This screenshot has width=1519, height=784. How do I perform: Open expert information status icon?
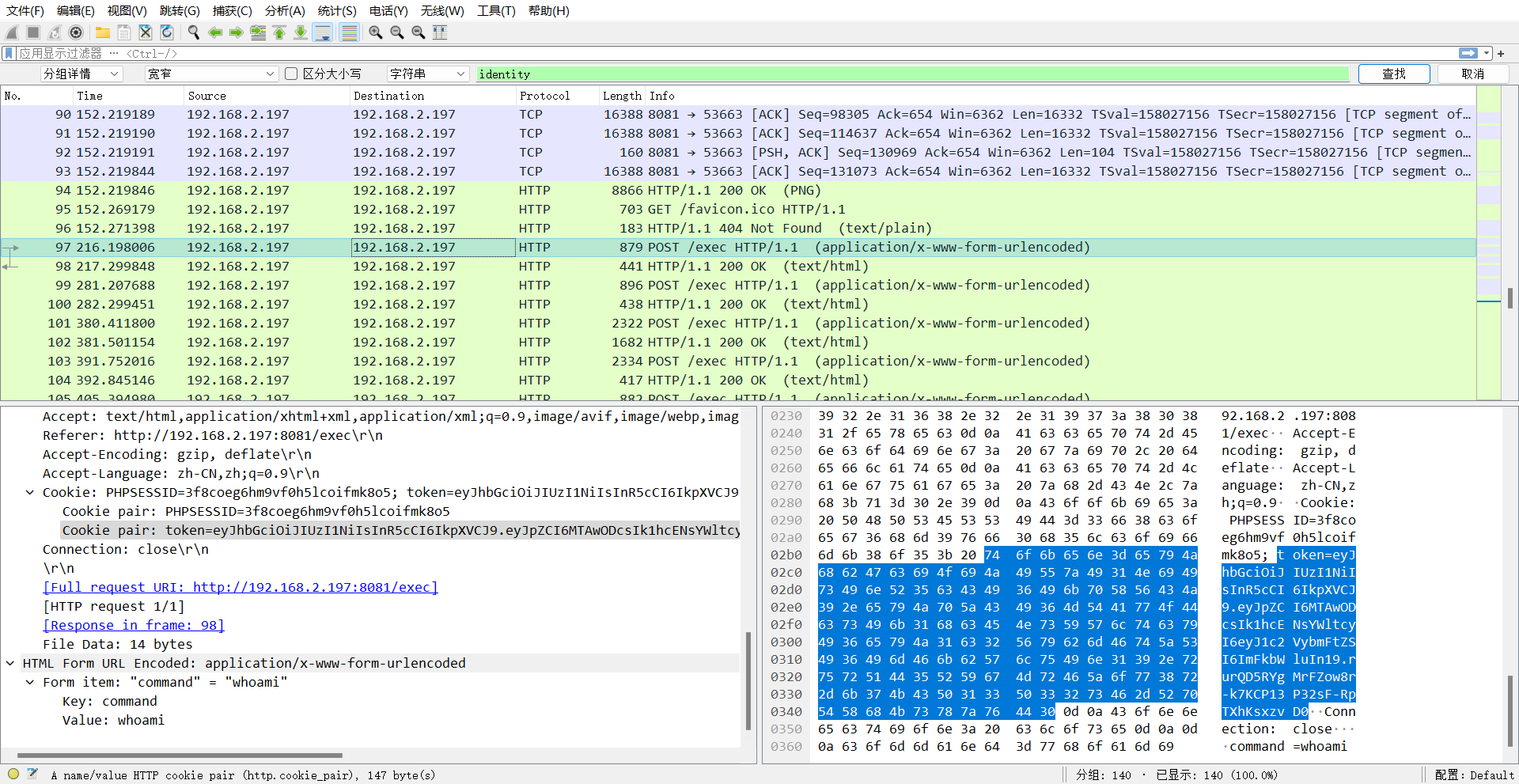(13, 775)
